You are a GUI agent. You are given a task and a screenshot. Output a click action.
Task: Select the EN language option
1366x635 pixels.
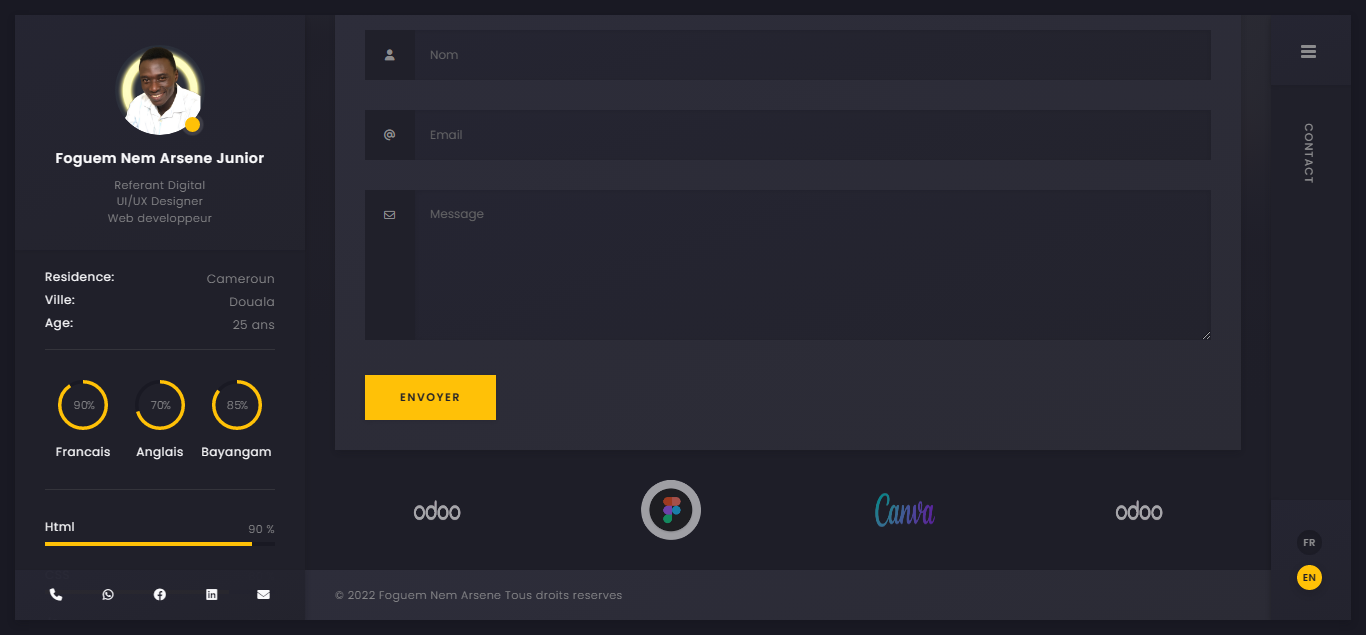pyautogui.click(x=1309, y=578)
